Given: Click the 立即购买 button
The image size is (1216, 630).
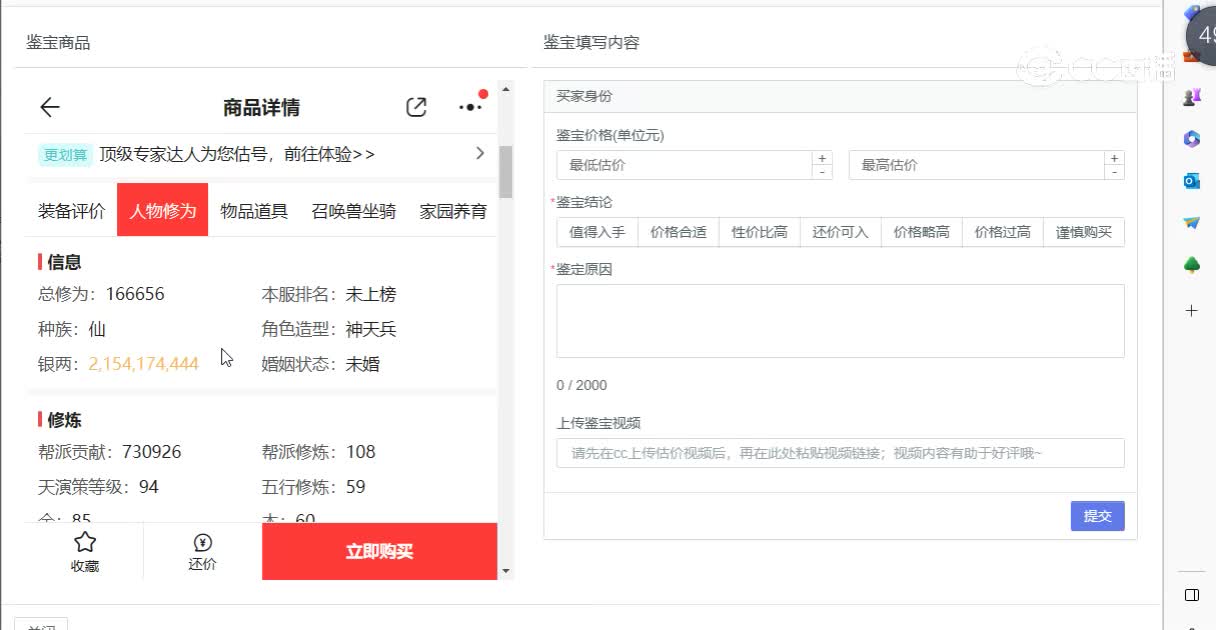Looking at the screenshot, I should point(379,552).
